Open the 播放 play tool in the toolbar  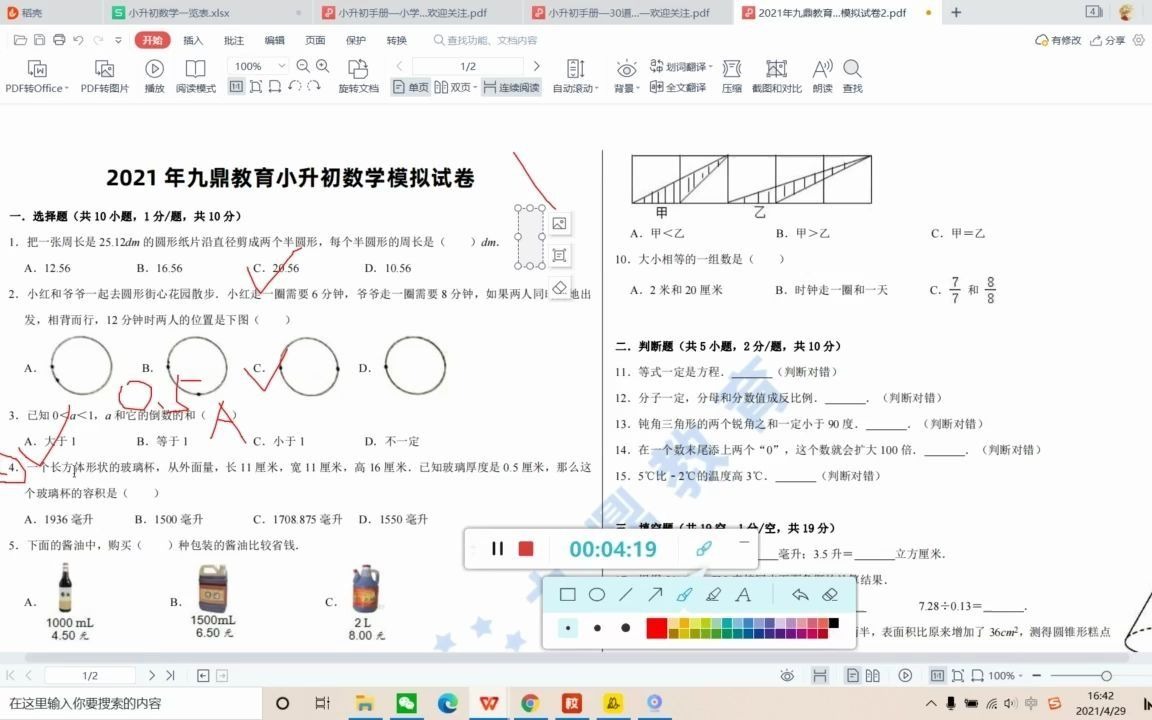(154, 75)
